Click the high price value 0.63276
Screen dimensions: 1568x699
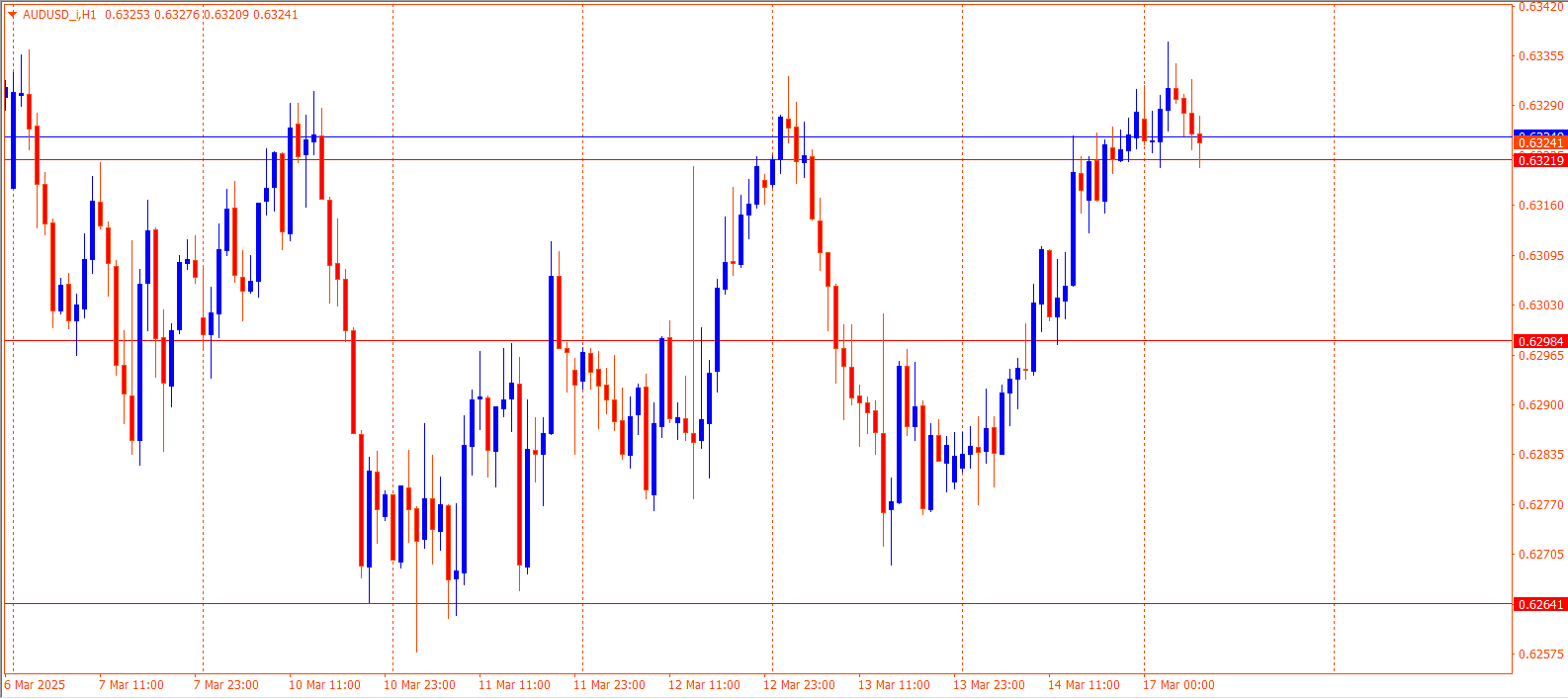[175, 15]
